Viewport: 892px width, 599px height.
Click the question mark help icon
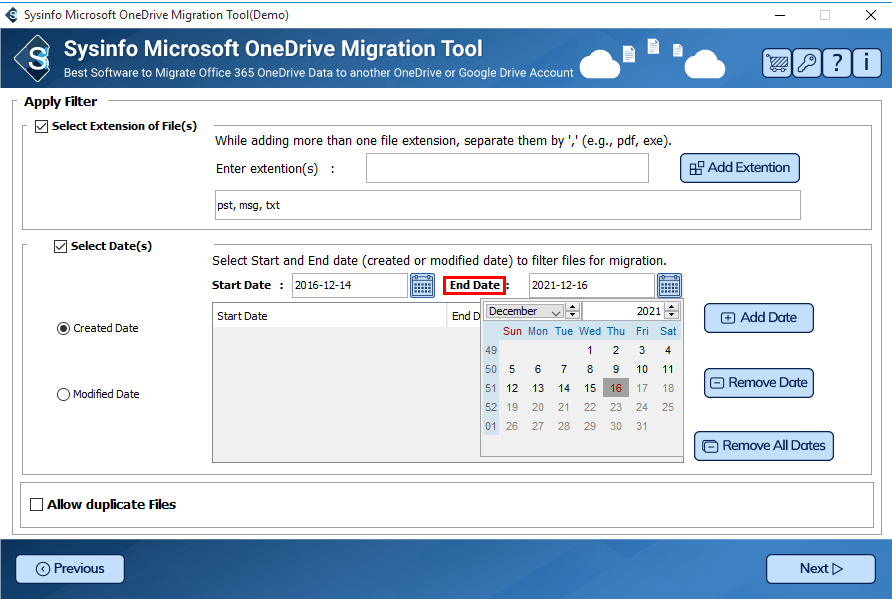pos(837,62)
